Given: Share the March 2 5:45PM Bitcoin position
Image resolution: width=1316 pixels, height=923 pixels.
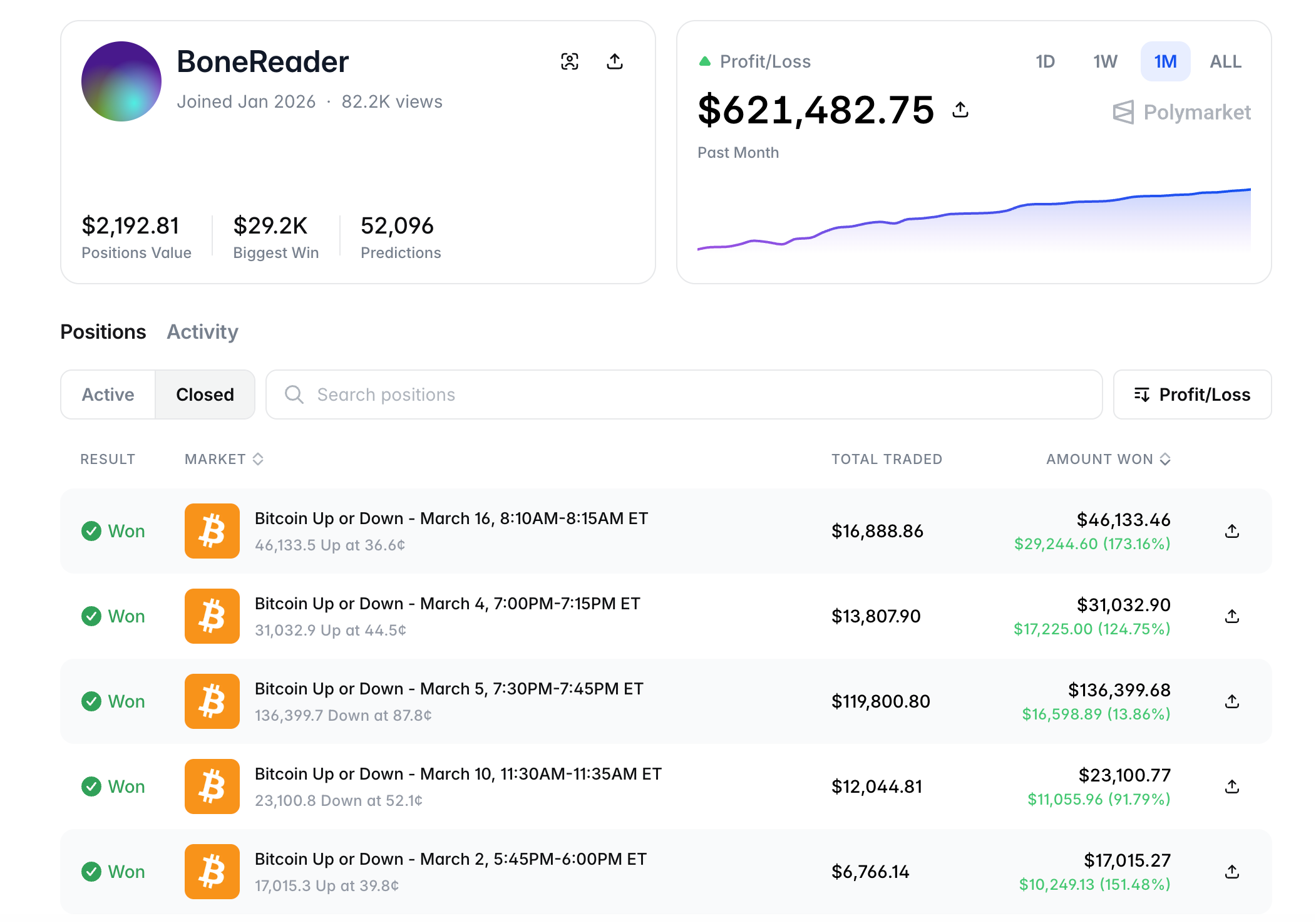Looking at the screenshot, I should [1231, 872].
